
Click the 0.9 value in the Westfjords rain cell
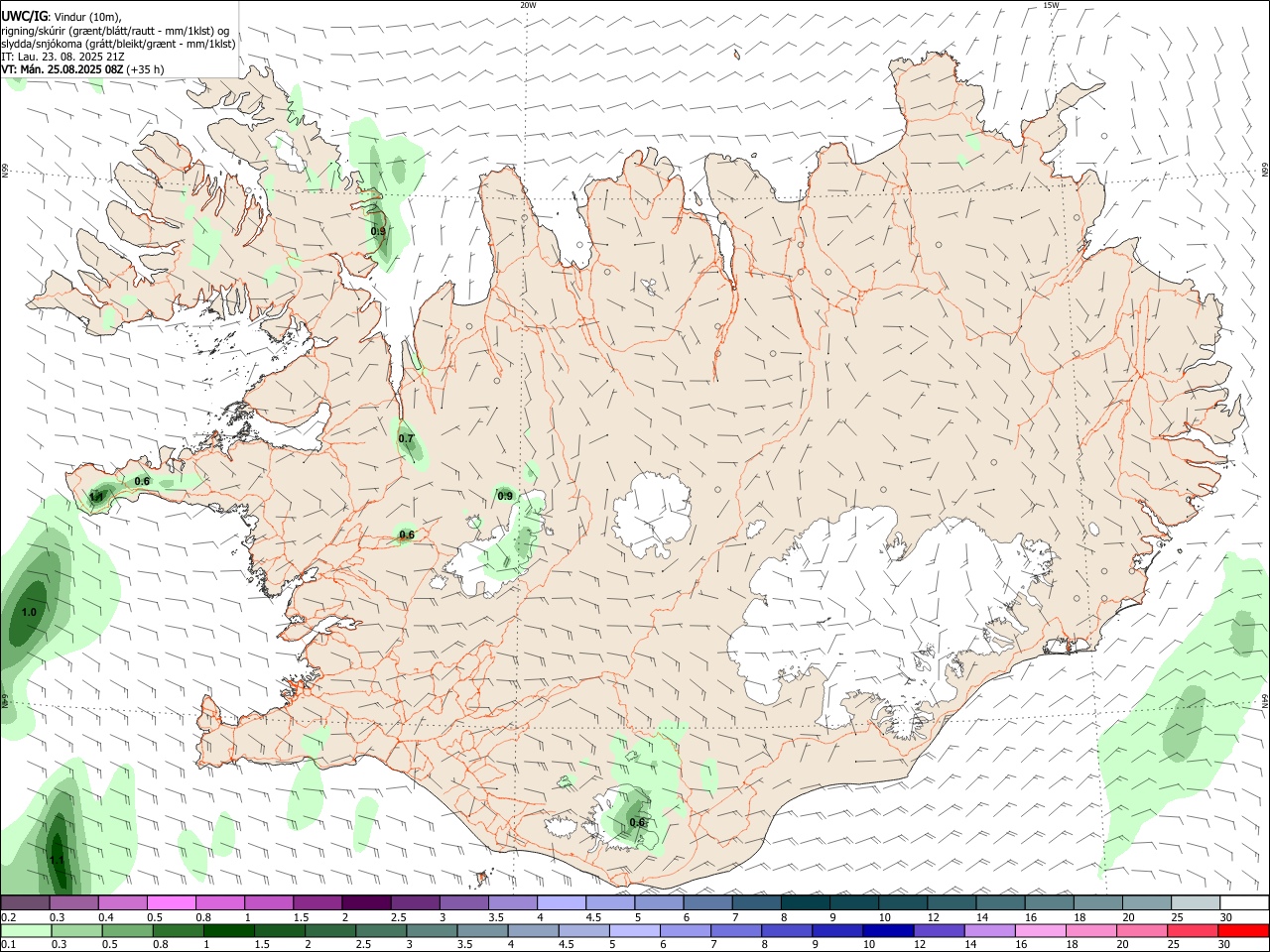(378, 231)
